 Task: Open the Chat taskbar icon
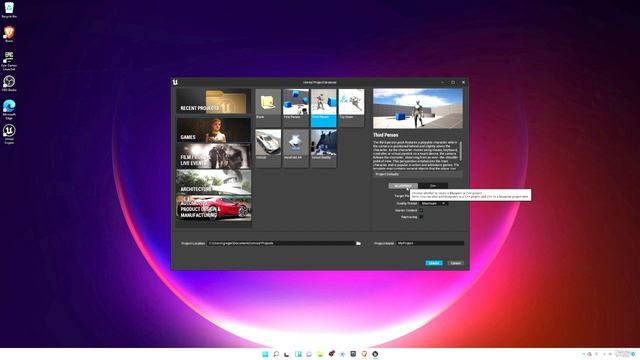tap(309, 354)
